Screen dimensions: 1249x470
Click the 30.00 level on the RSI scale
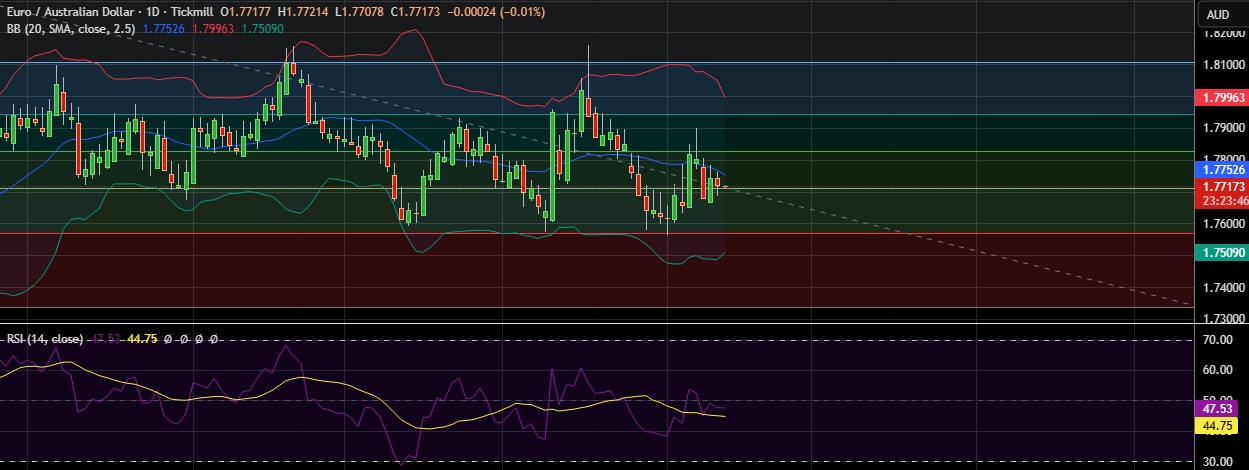[1217, 462]
